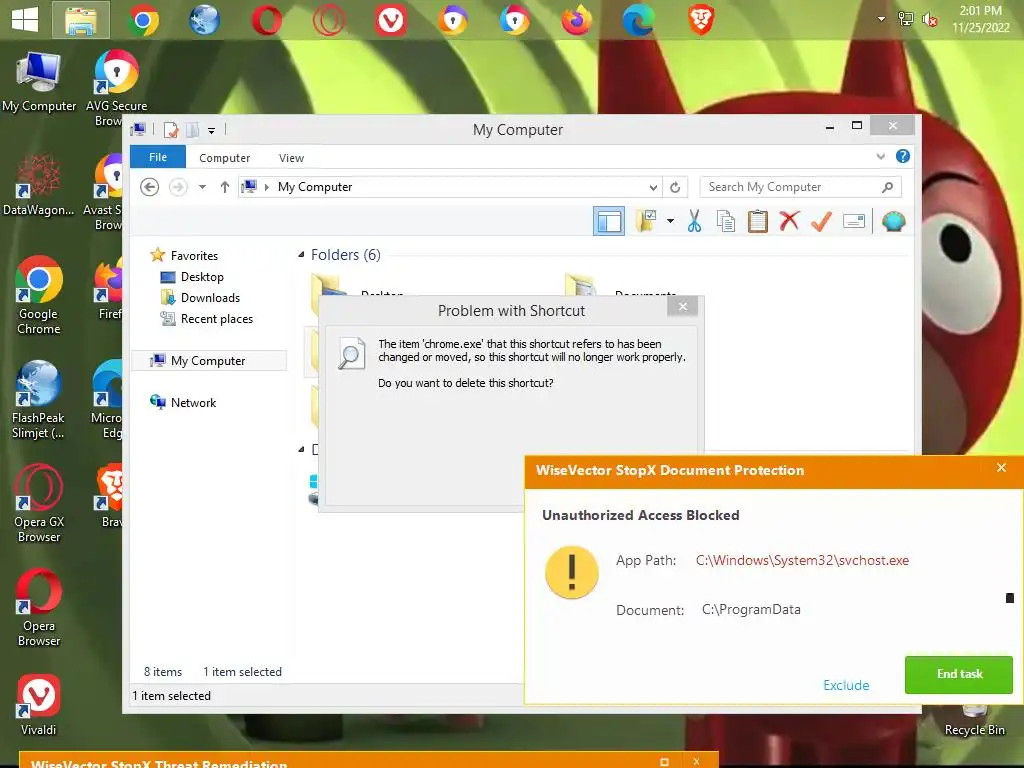Viewport: 1024px width, 768px height.
Task: Open the AVG Secure Browser desktop shortcut
Action: click(x=116, y=88)
